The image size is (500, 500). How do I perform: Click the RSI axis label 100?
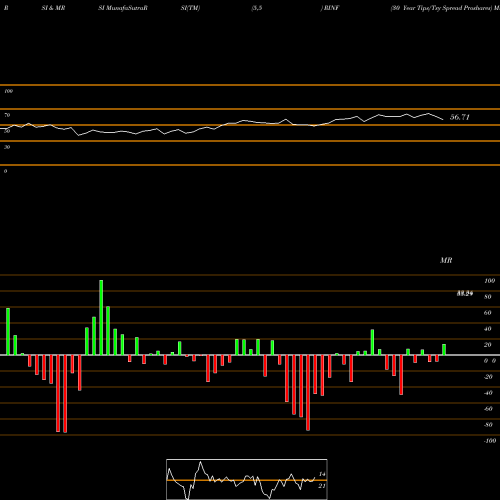(x=9, y=91)
